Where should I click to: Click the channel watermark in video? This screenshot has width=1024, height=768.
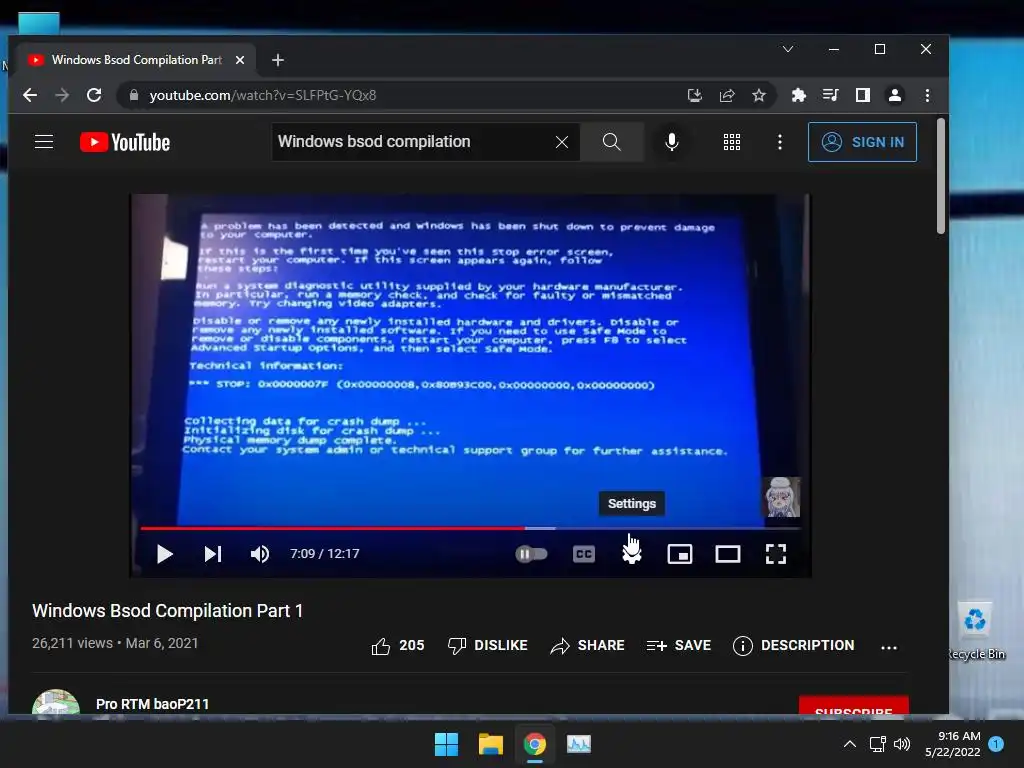tap(781, 497)
